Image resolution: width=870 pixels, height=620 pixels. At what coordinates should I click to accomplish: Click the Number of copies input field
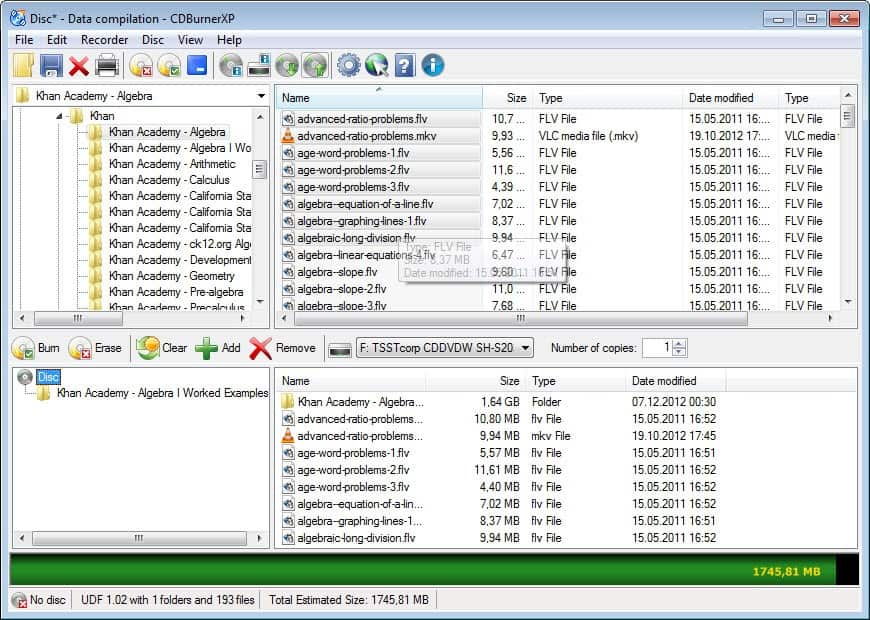657,348
